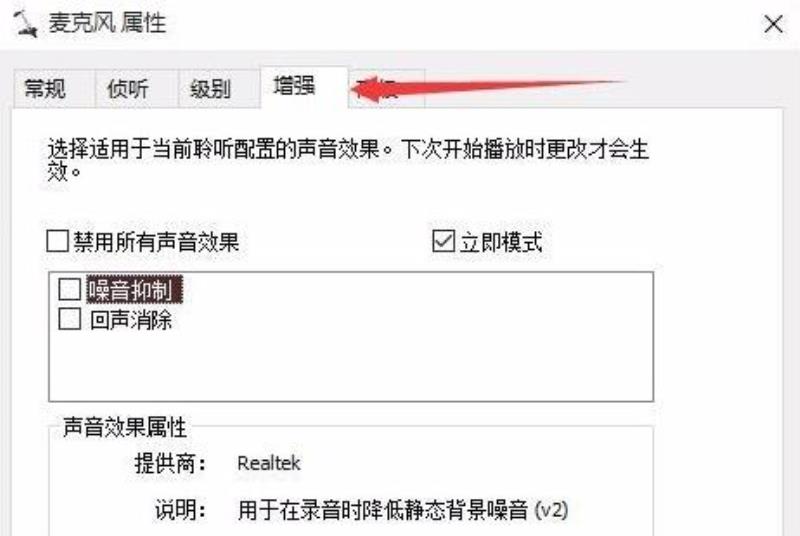
Task: Click the Realtek provider value
Action: point(269,463)
